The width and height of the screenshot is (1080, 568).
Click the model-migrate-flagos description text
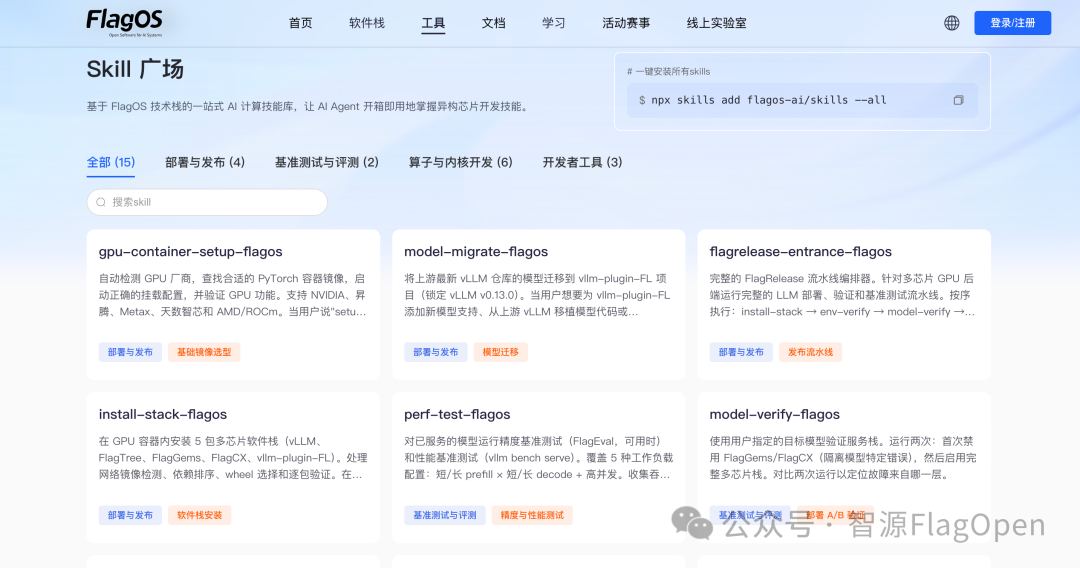pos(537,295)
